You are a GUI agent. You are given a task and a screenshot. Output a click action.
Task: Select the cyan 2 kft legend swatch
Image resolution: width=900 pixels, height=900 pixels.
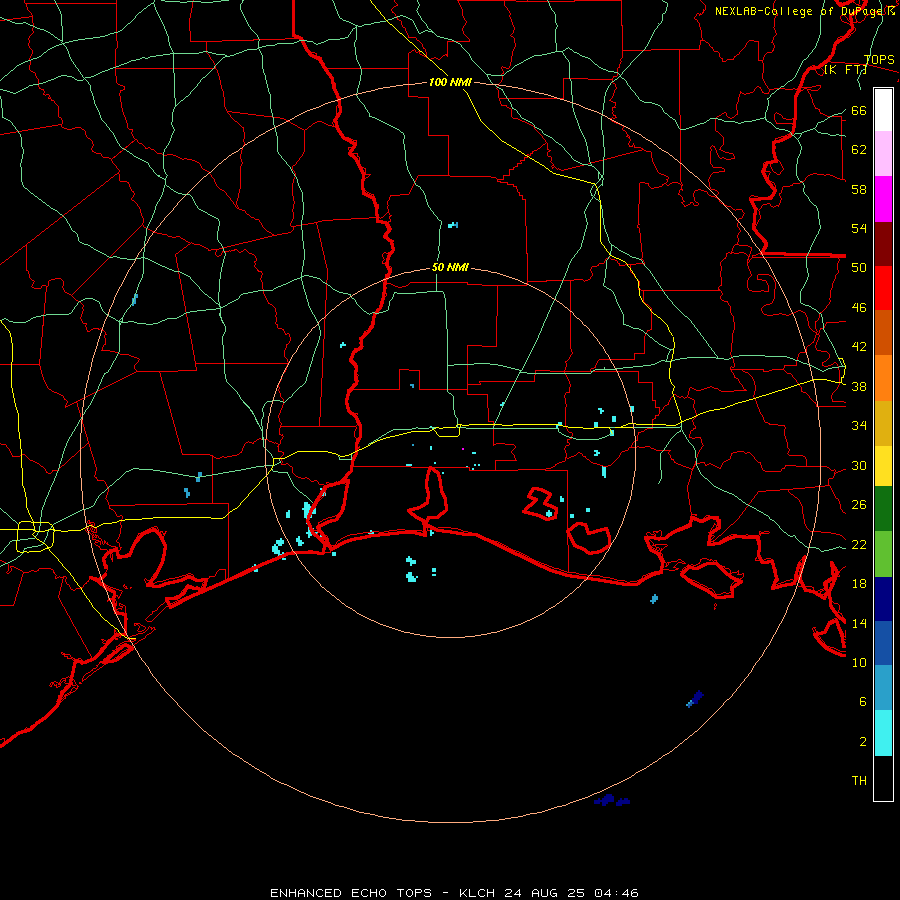[883, 733]
